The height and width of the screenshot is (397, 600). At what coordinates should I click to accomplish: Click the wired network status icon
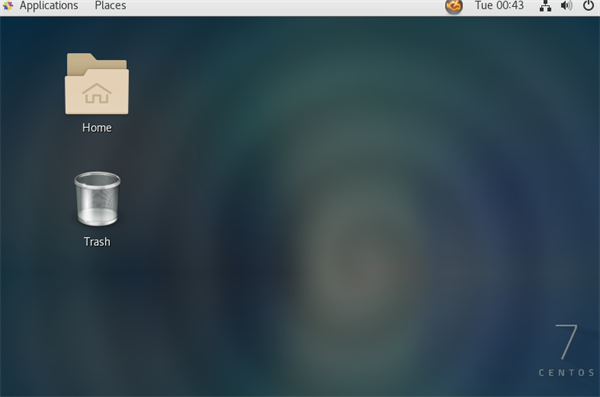point(545,6)
